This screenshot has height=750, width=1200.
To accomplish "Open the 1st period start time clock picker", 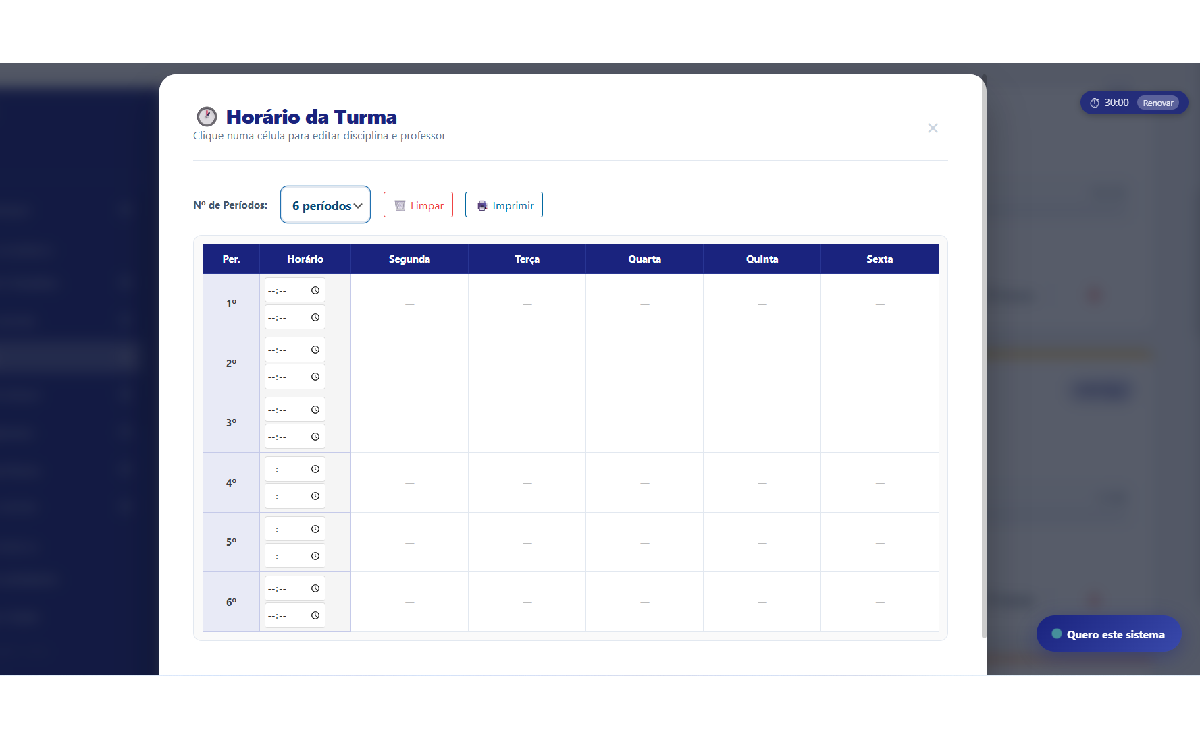I will click(x=315, y=290).
